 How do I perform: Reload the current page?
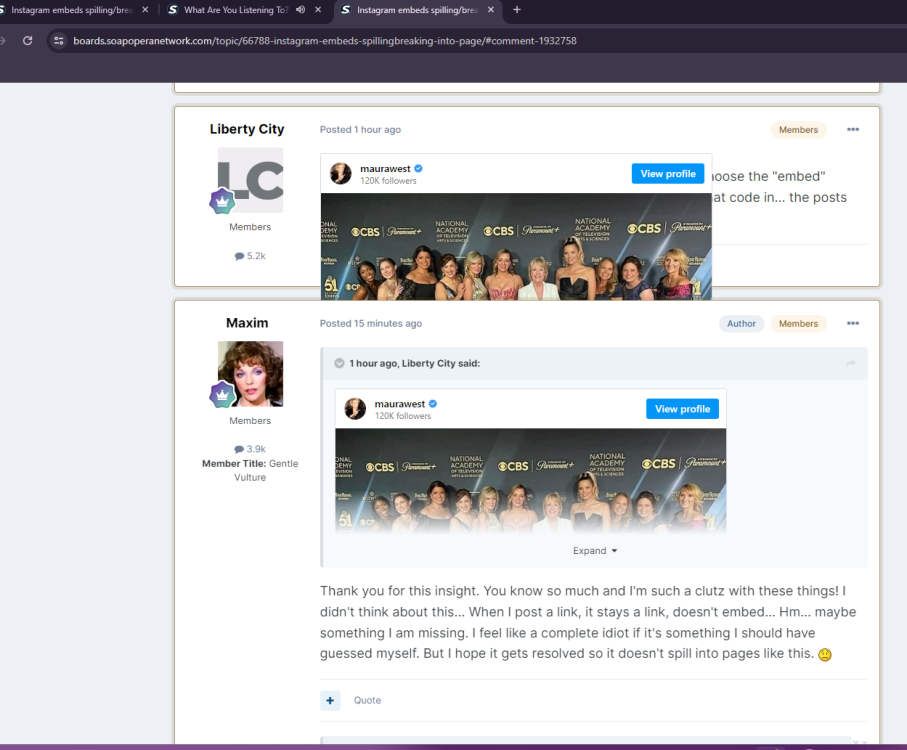tap(27, 41)
